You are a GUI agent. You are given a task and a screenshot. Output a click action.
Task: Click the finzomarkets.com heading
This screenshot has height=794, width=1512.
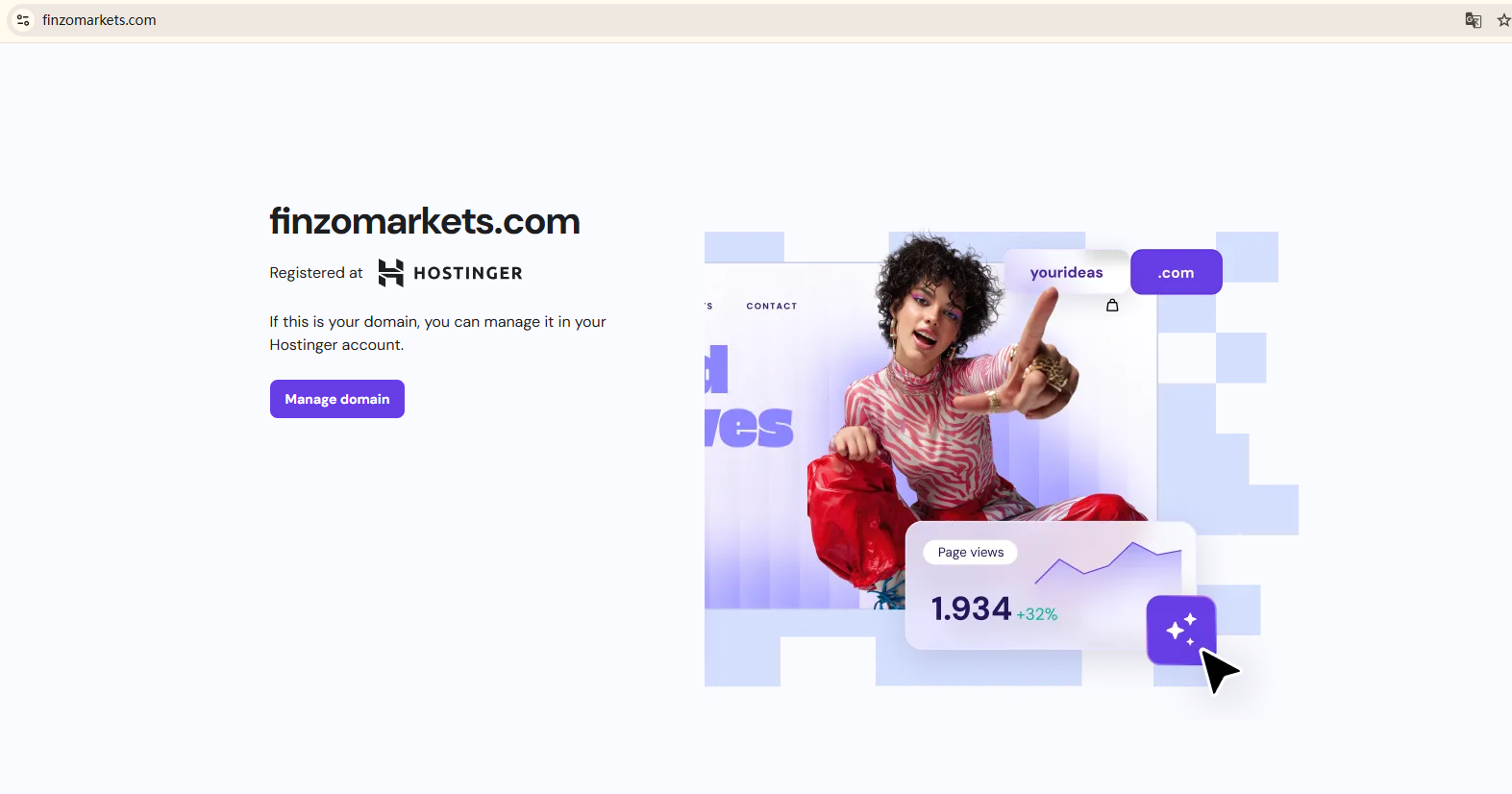tap(425, 221)
